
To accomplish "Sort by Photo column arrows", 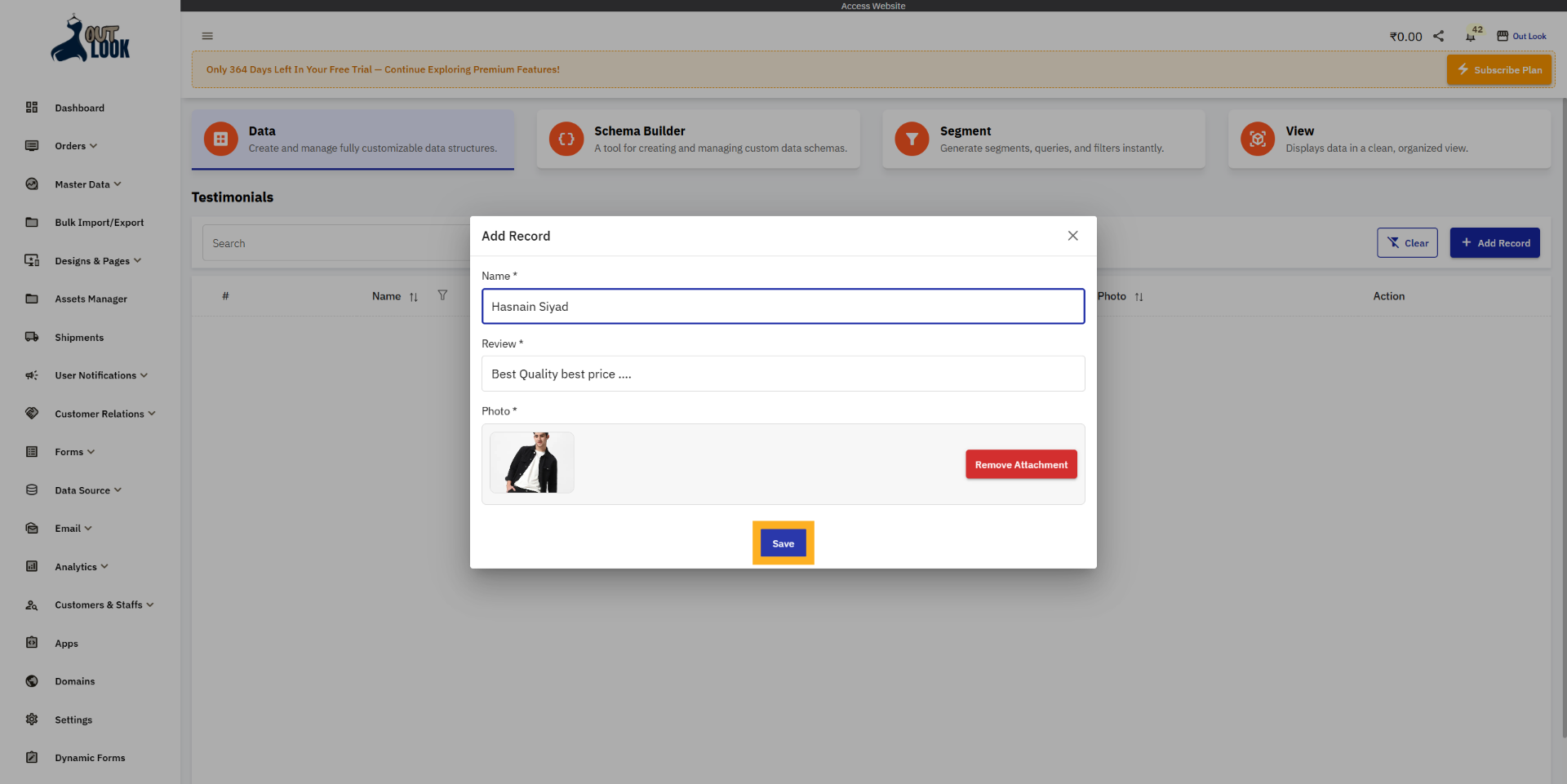I will pyautogui.click(x=1139, y=297).
